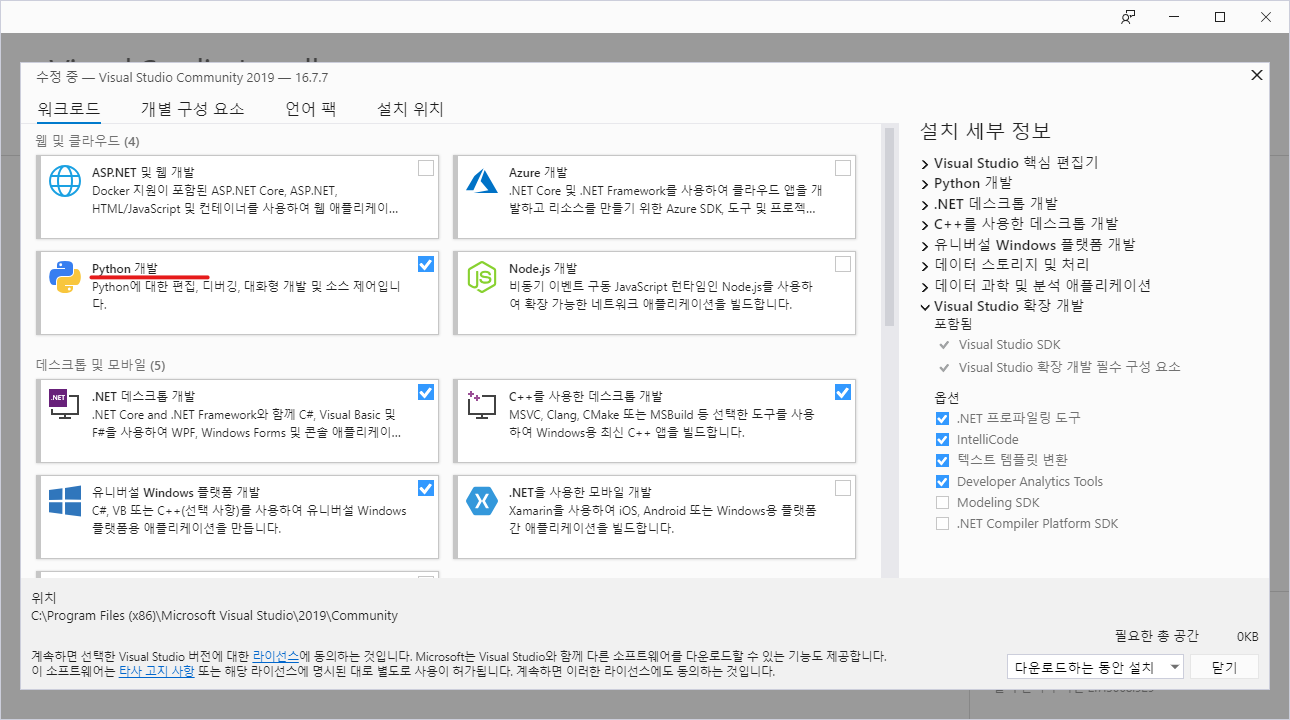This screenshot has height=720, width=1290.
Task: Uncheck the 텍스트 템플릿 변환 option
Action: pos(942,460)
